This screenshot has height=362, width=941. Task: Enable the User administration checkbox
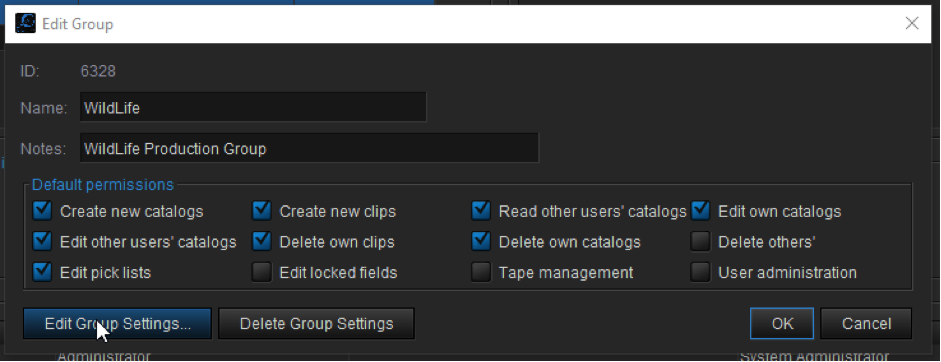tap(700, 272)
